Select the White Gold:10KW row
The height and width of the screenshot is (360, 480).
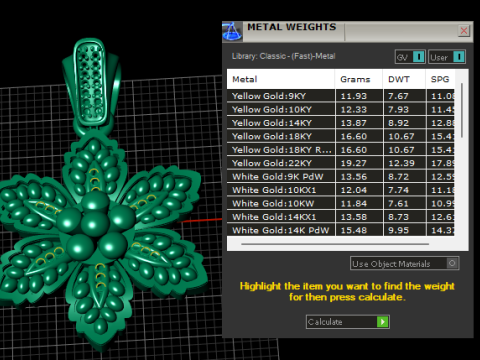[x=341, y=203]
